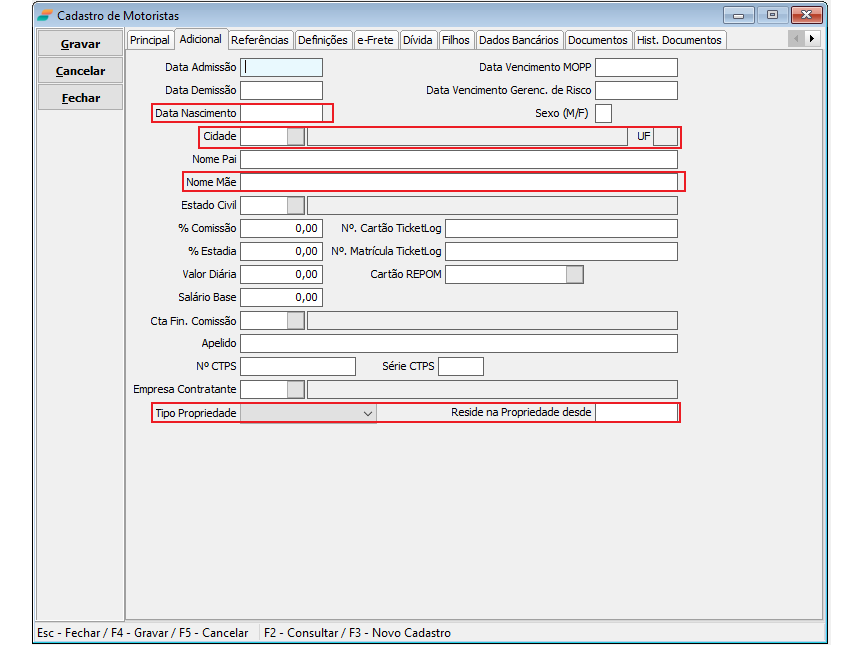
Task: Select the e-Frete tab
Action: [375, 40]
